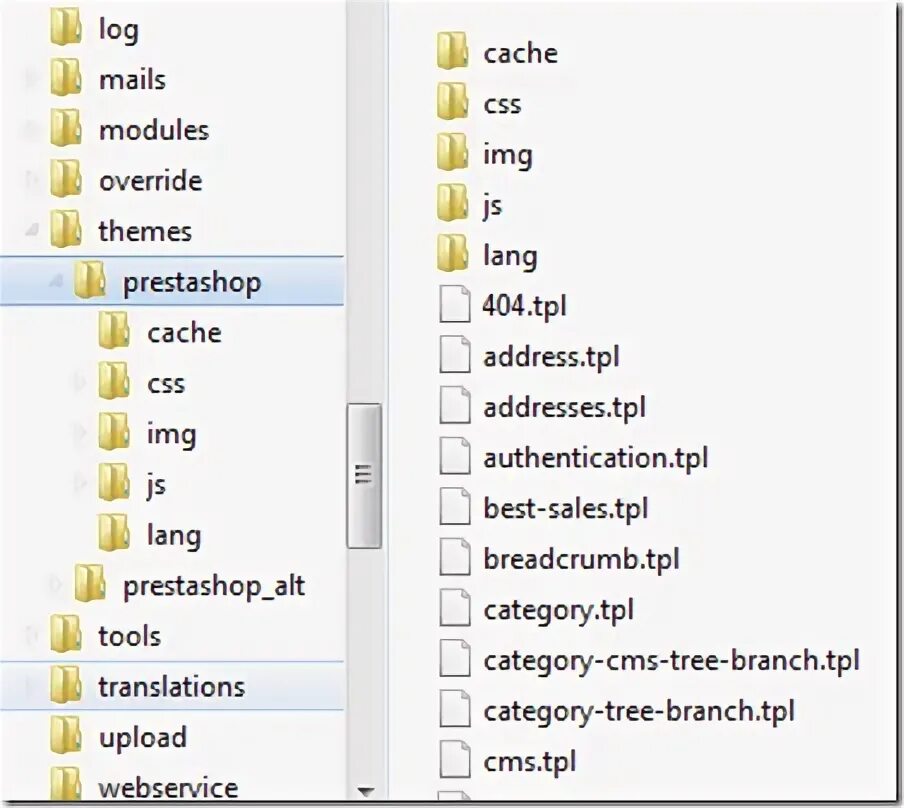Select the translations label in tree
904x808 pixels.
click(x=172, y=687)
